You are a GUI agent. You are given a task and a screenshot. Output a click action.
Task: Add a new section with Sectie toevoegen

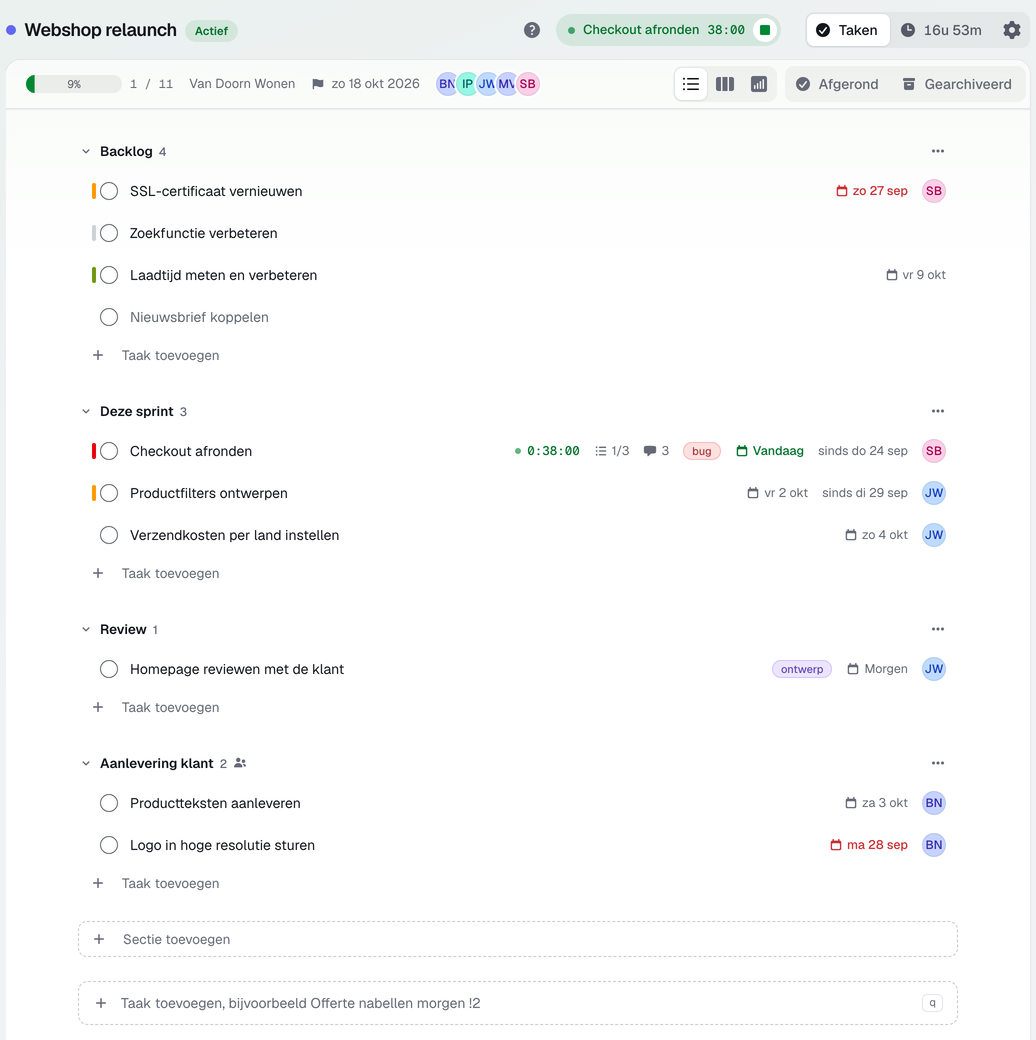[517, 939]
